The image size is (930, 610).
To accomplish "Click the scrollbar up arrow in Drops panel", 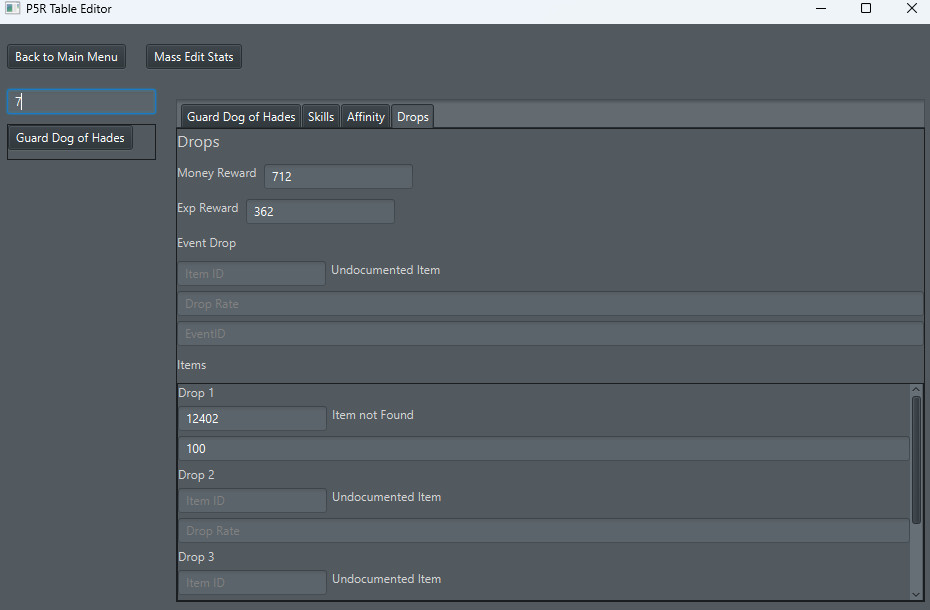I will click(x=917, y=387).
